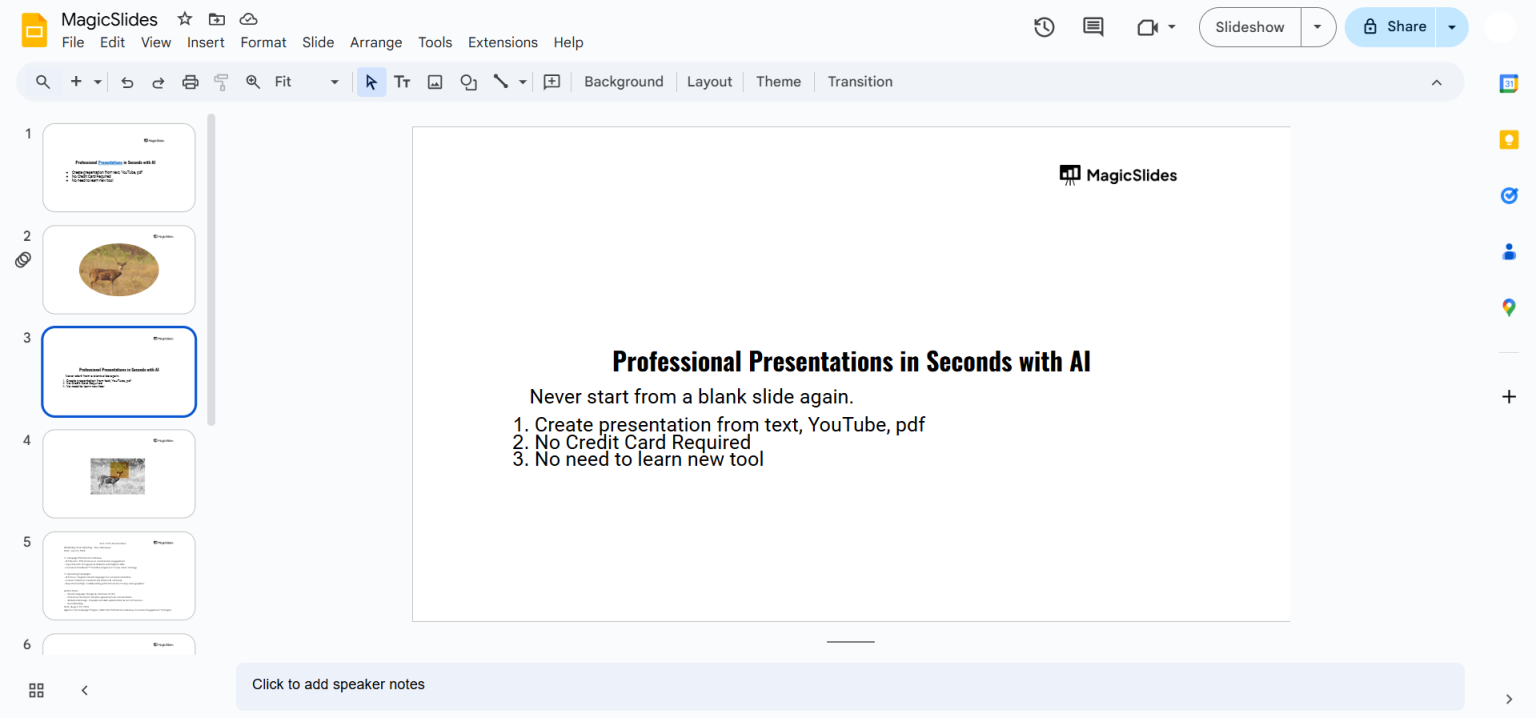The height and width of the screenshot is (718, 1536).
Task: Insert a text box
Action: (x=402, y=82)
